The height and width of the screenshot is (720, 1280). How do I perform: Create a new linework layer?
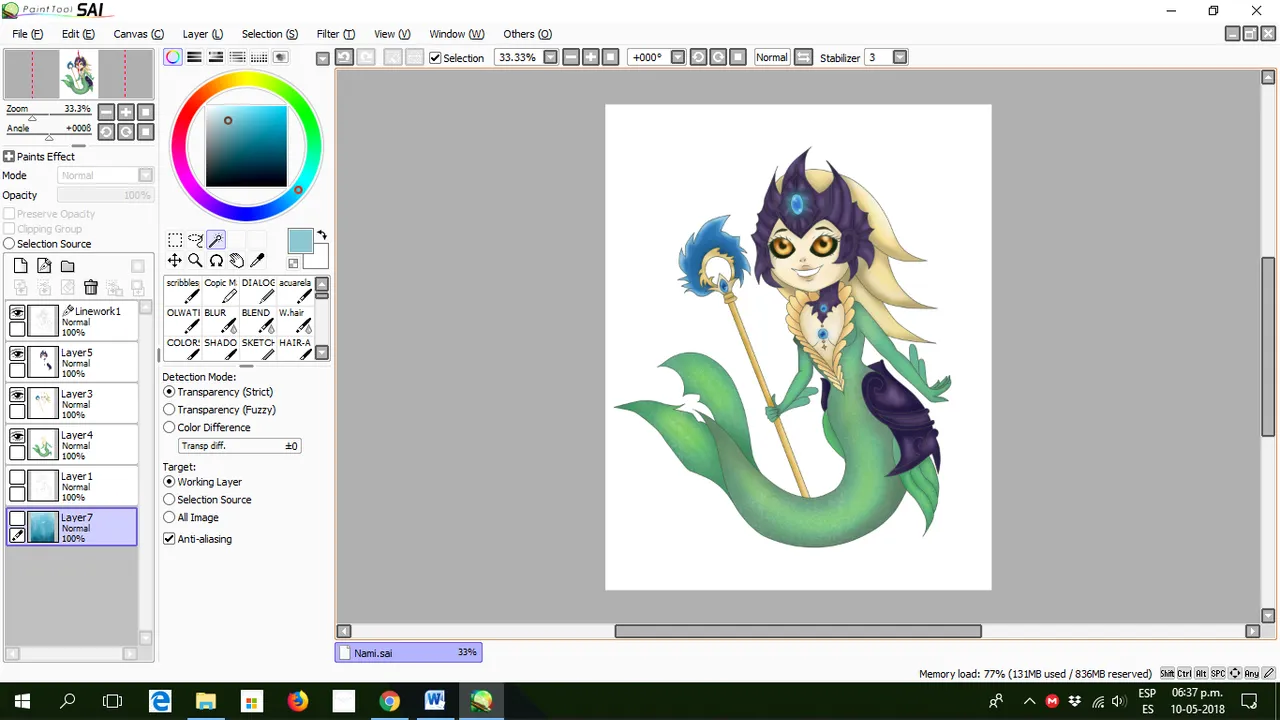pyautogui.click(x=44, y=266)
